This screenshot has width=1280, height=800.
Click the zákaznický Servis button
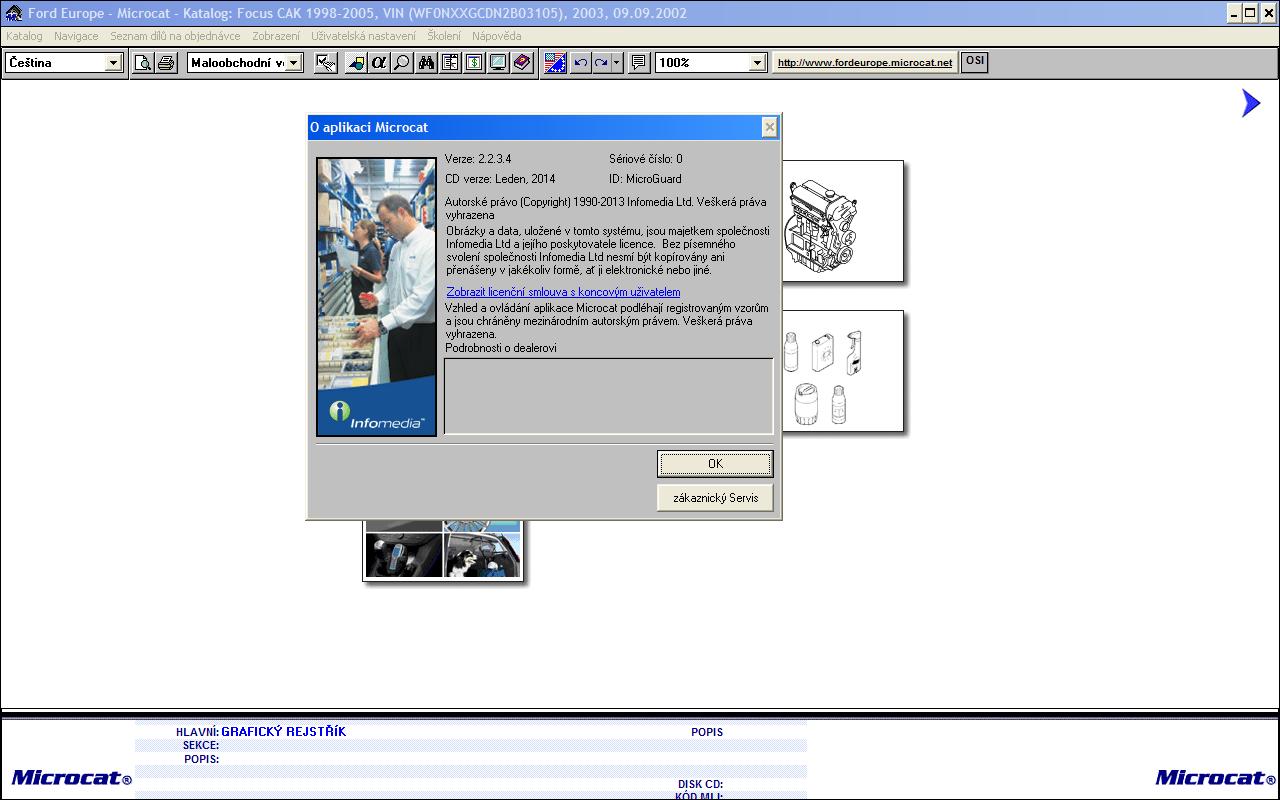(715, 498)
